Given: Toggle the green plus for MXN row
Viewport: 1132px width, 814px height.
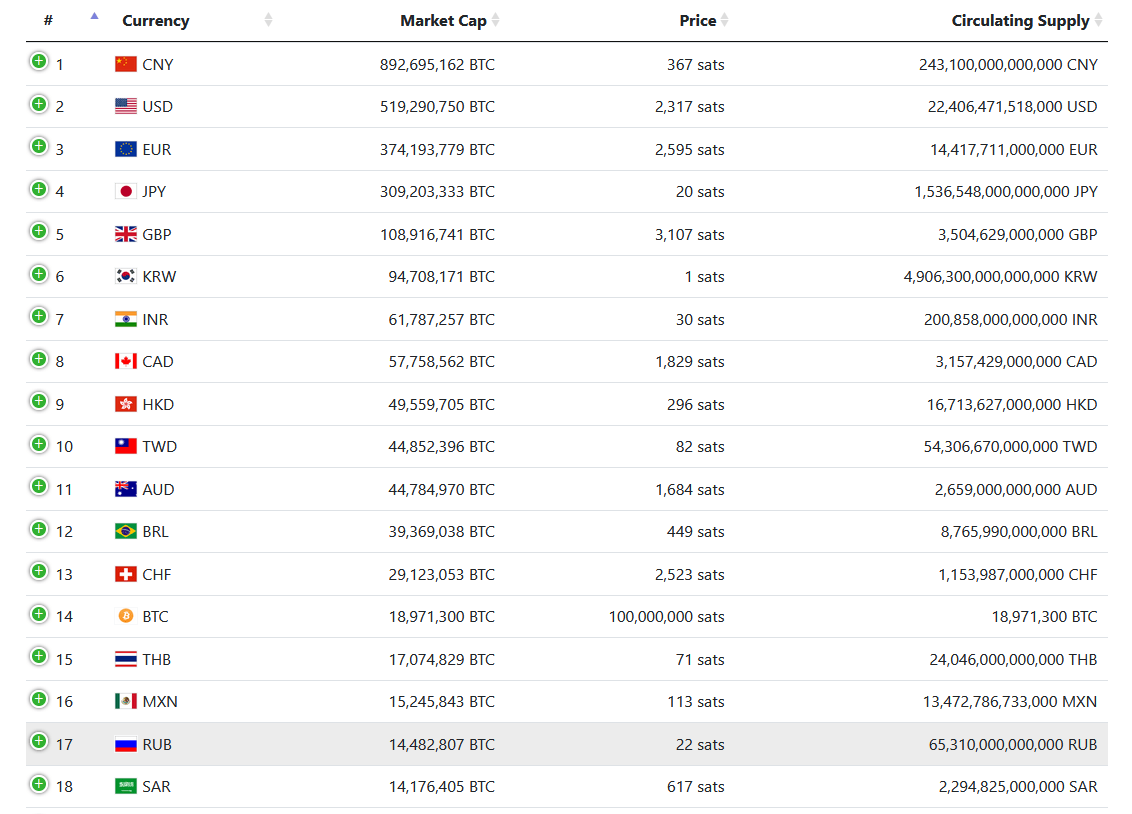Looking at the screenshot, I should pos(39,699).
